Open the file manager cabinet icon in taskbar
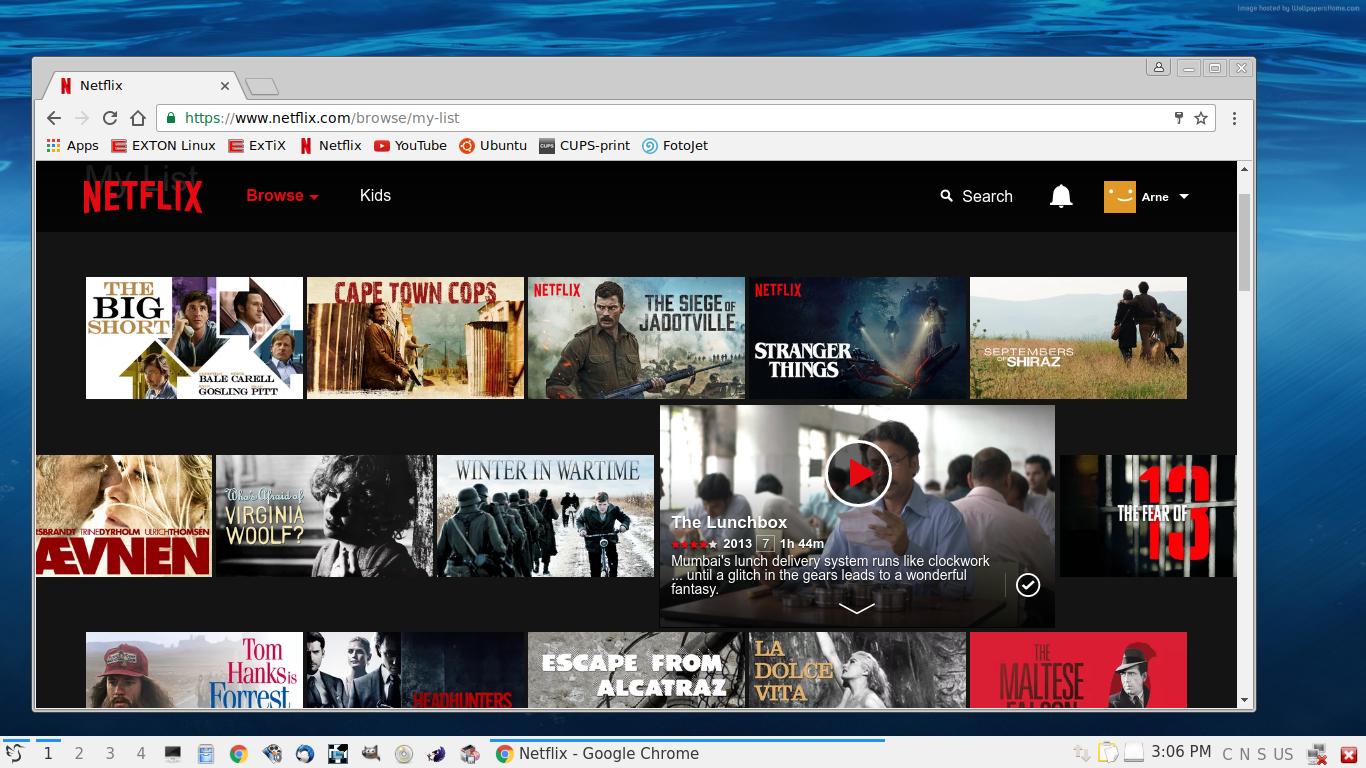 [x=206, y=754]
